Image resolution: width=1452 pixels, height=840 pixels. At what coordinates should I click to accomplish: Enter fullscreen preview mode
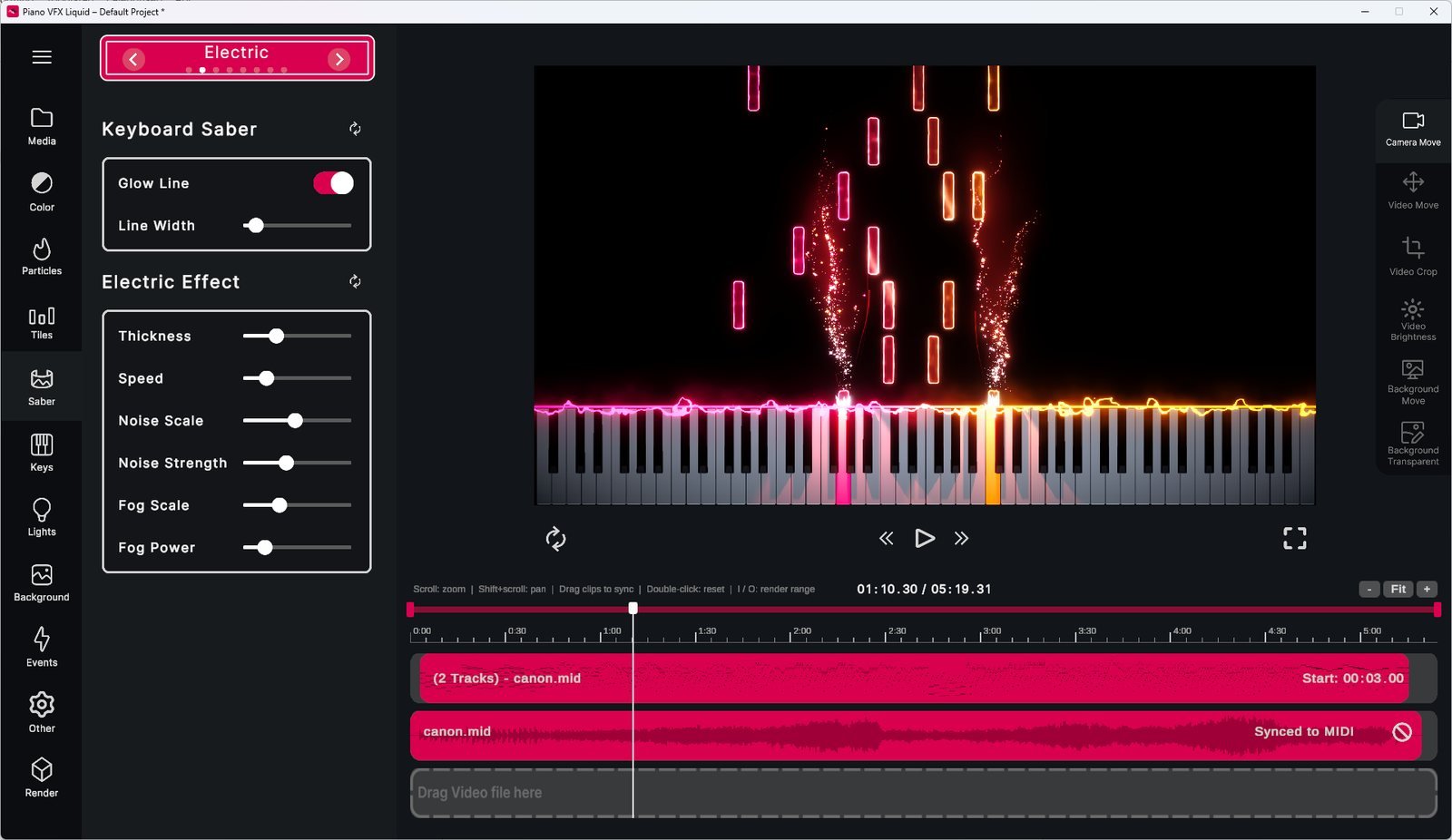[x=1295, y=539]
